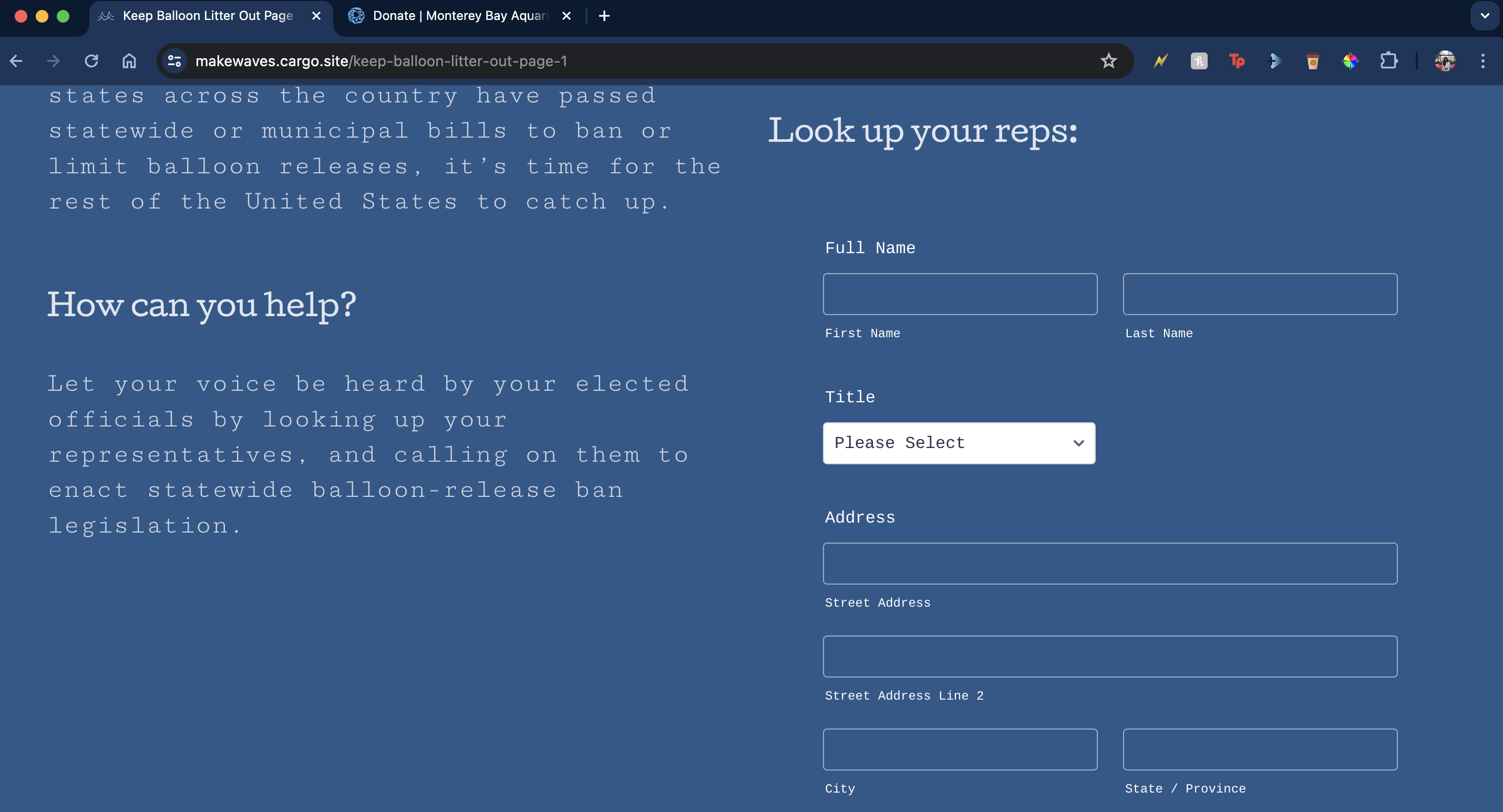Focus the First Name field

(960, 294)
